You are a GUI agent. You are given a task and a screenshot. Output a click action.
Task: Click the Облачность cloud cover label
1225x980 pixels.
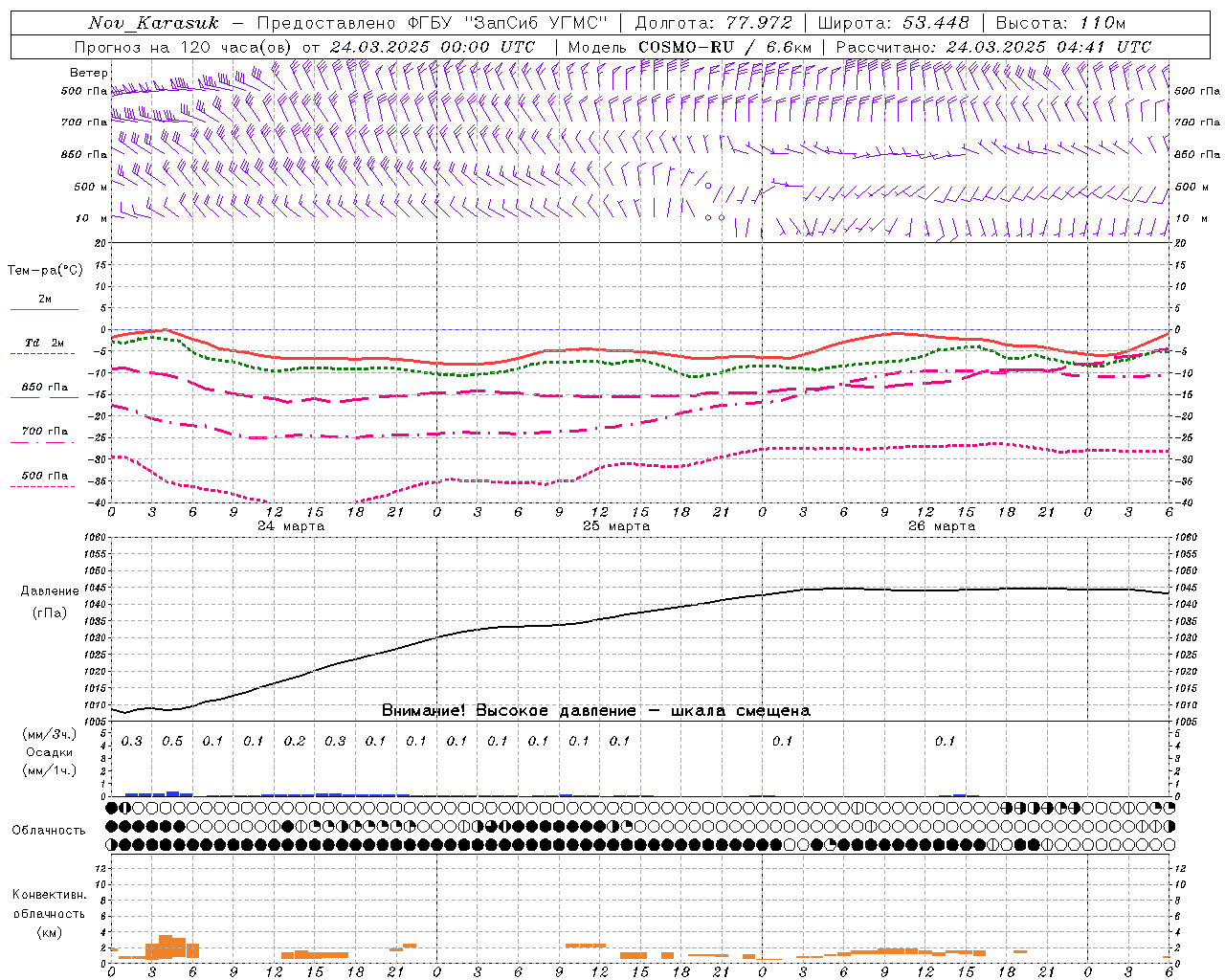click(49, 831)
